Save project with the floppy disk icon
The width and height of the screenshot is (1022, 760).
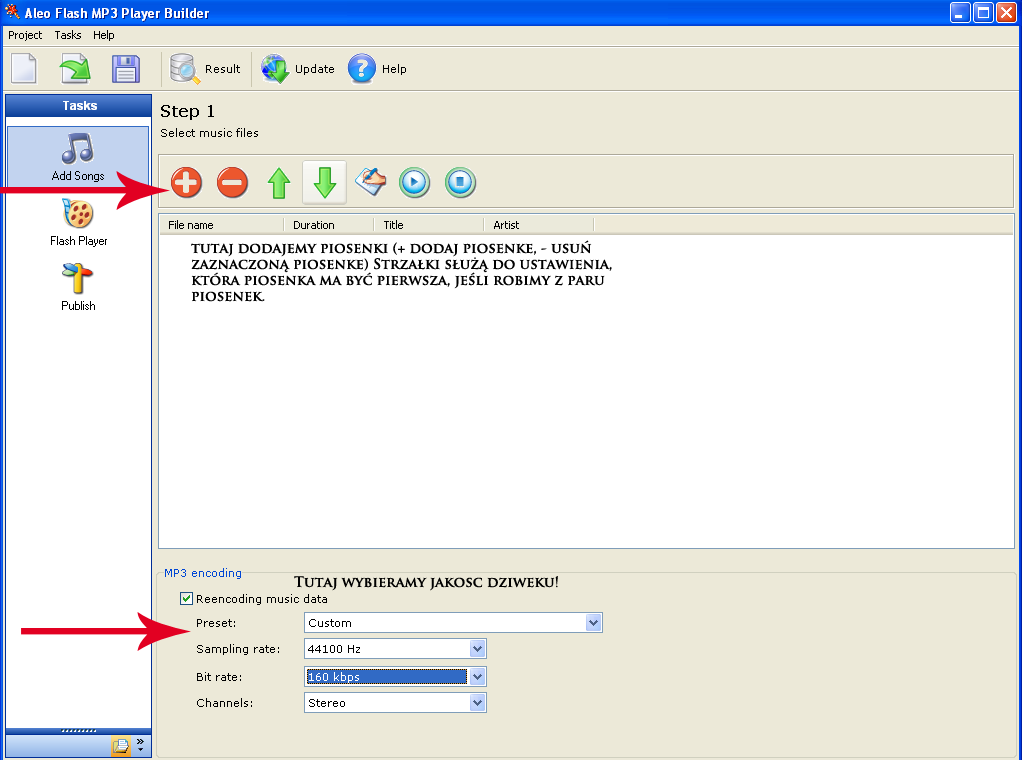pyautogui.click(x=126, y=68)
